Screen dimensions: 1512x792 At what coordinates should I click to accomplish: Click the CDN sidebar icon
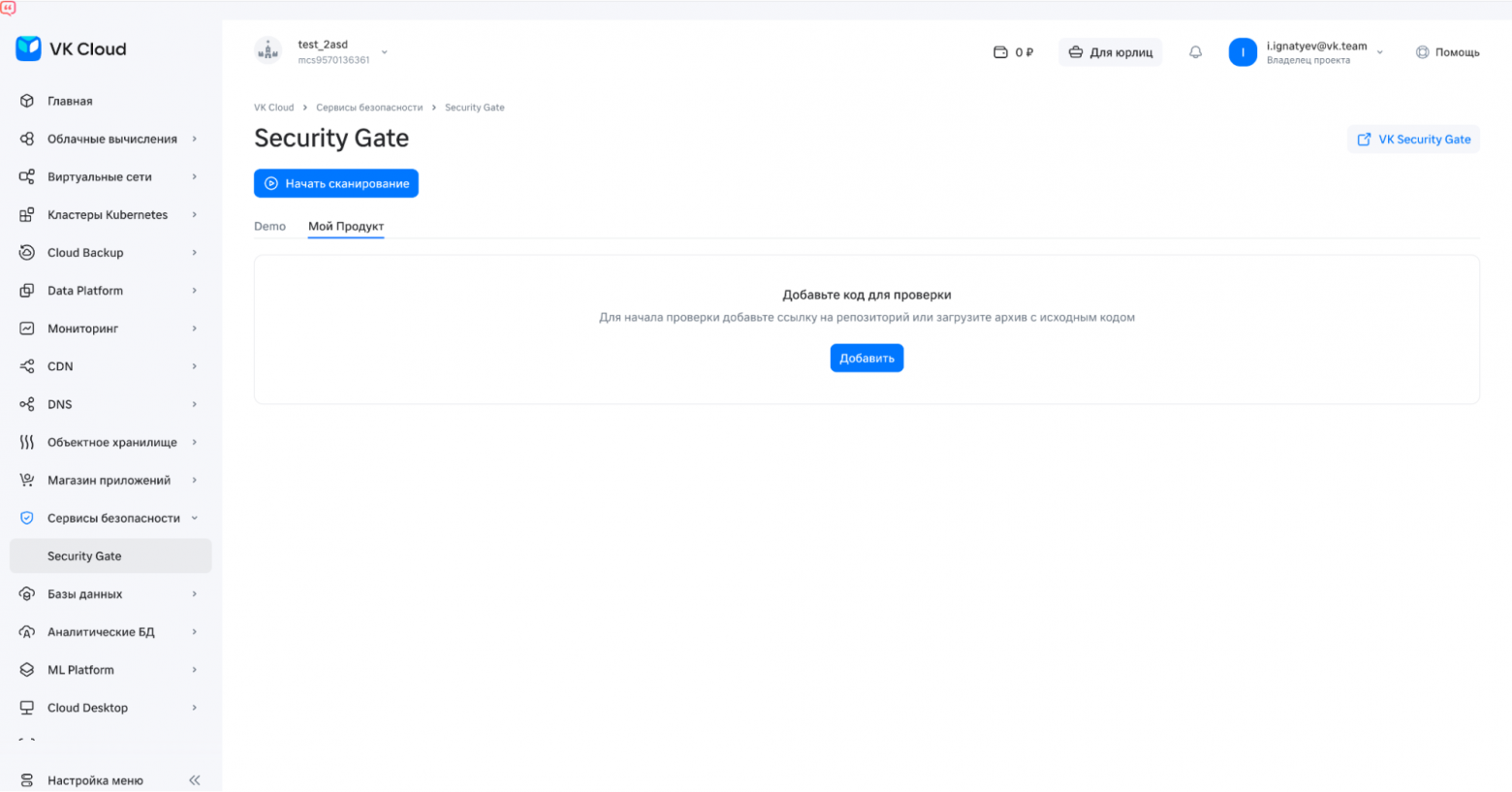click(27, 365)
